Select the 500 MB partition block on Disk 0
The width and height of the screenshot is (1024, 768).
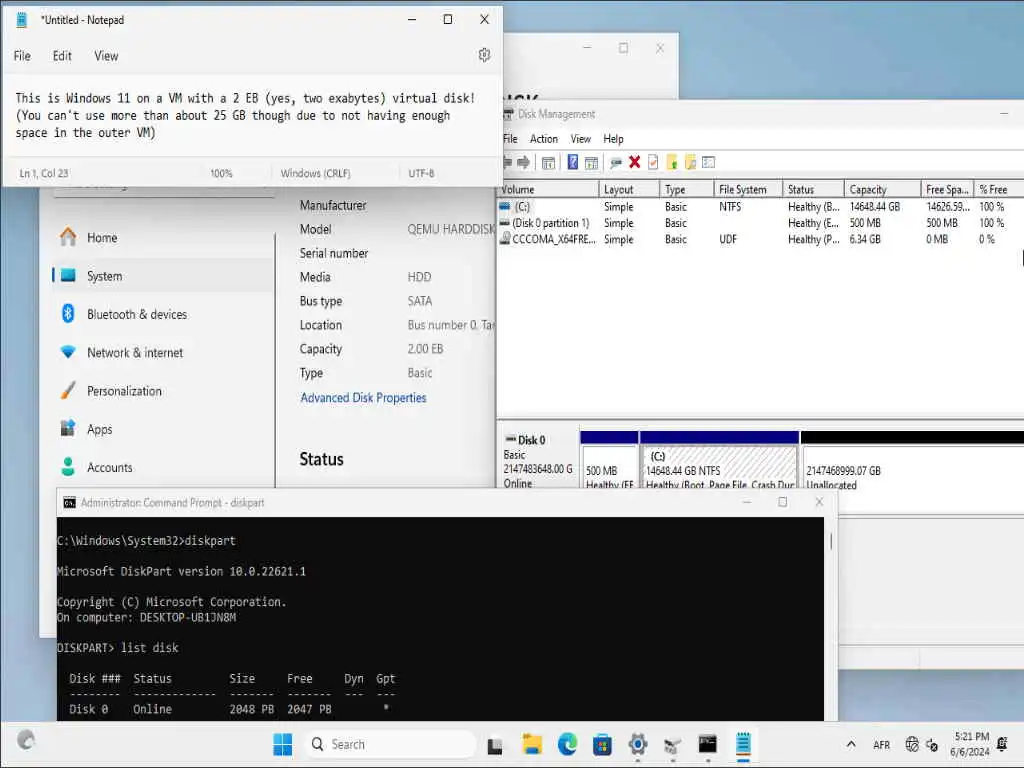click(609, 460)
